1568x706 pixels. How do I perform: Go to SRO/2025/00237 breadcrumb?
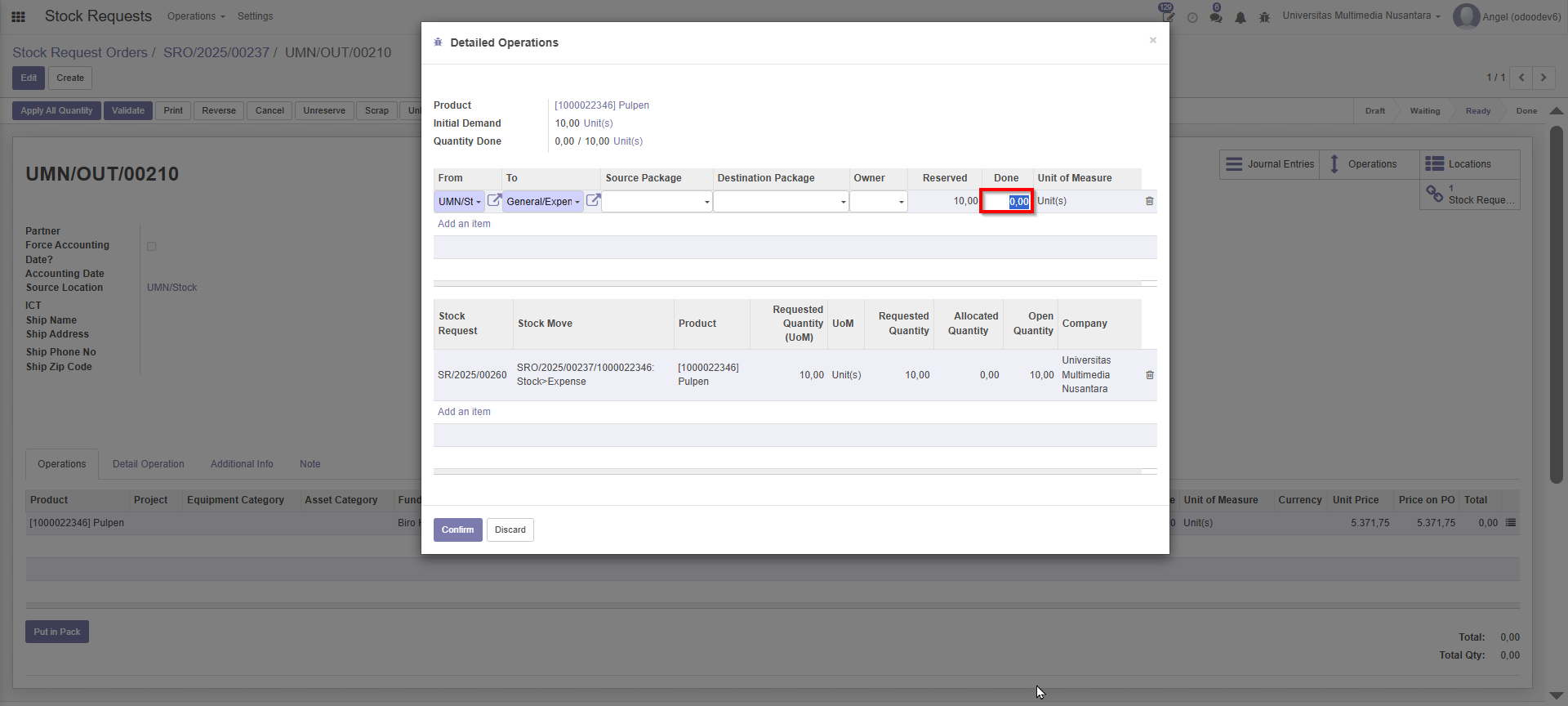(x=216, y=52)
